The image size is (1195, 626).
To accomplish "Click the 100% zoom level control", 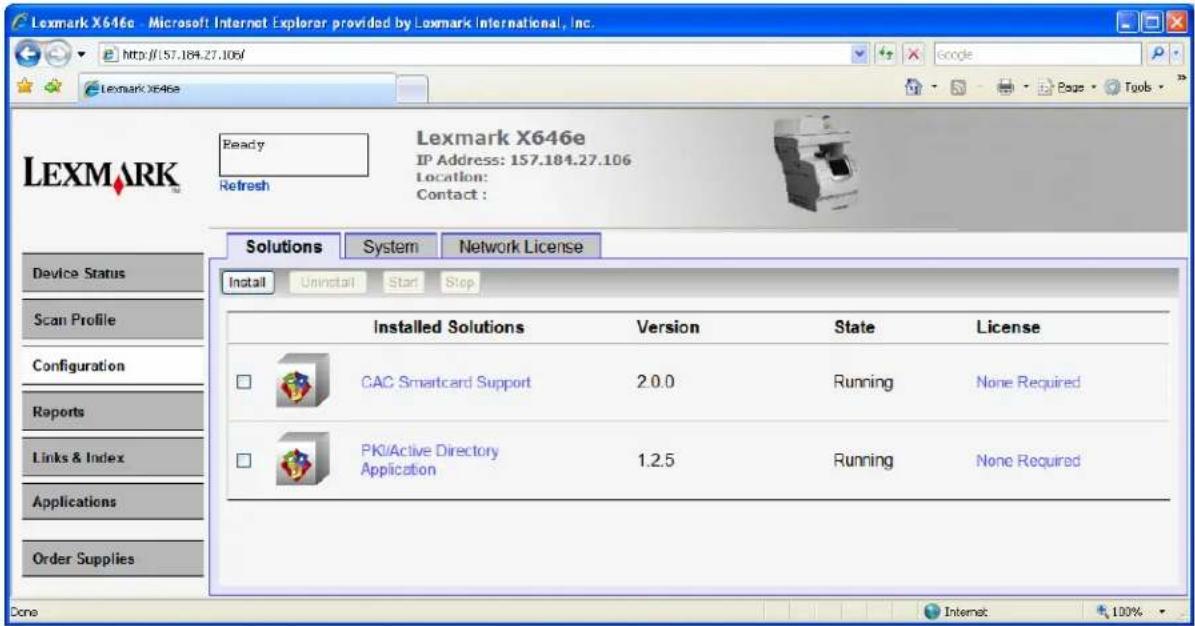I will [1120, 612].
